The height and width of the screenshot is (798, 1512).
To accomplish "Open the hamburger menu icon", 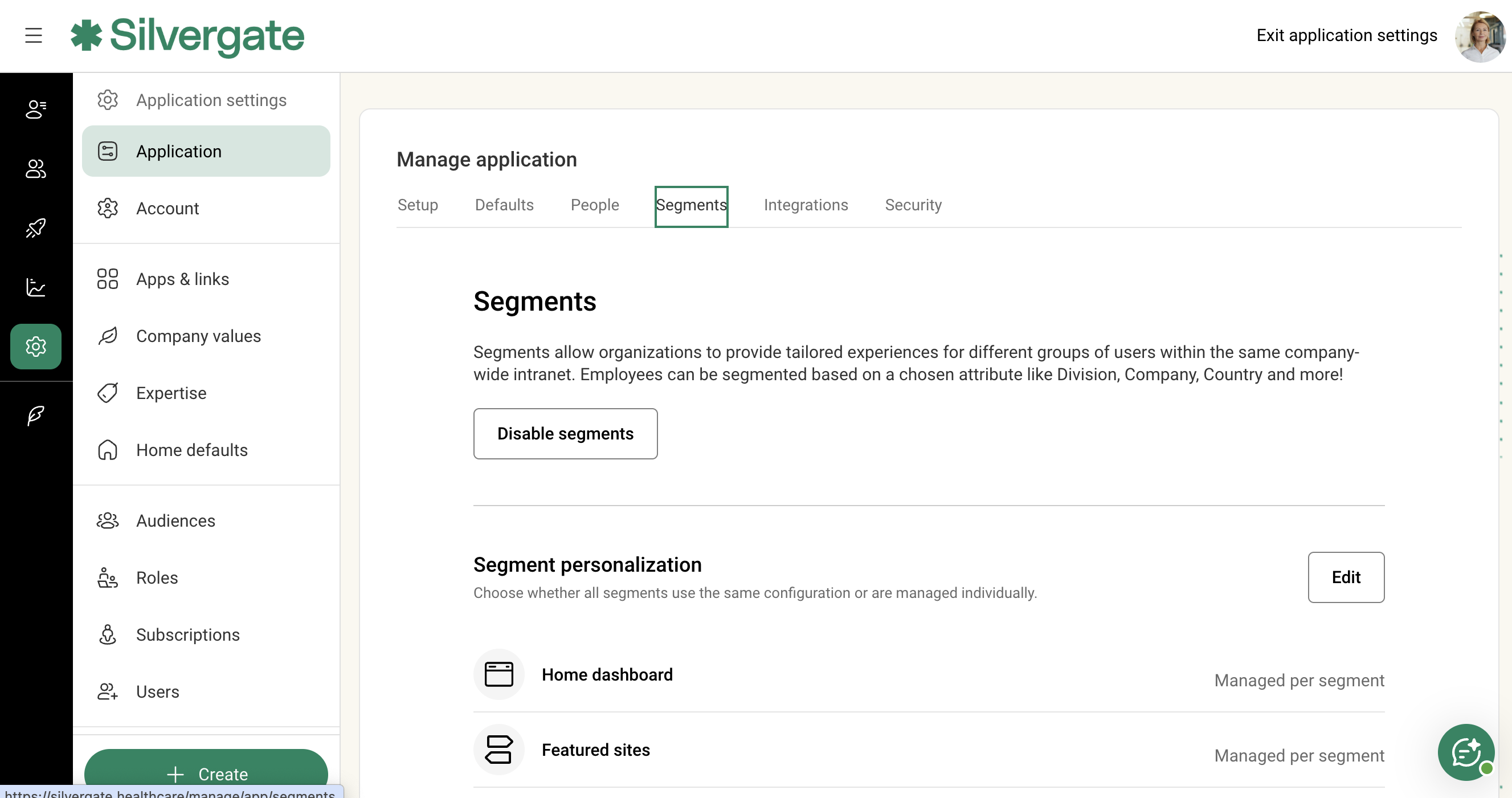I will [34, 35].
